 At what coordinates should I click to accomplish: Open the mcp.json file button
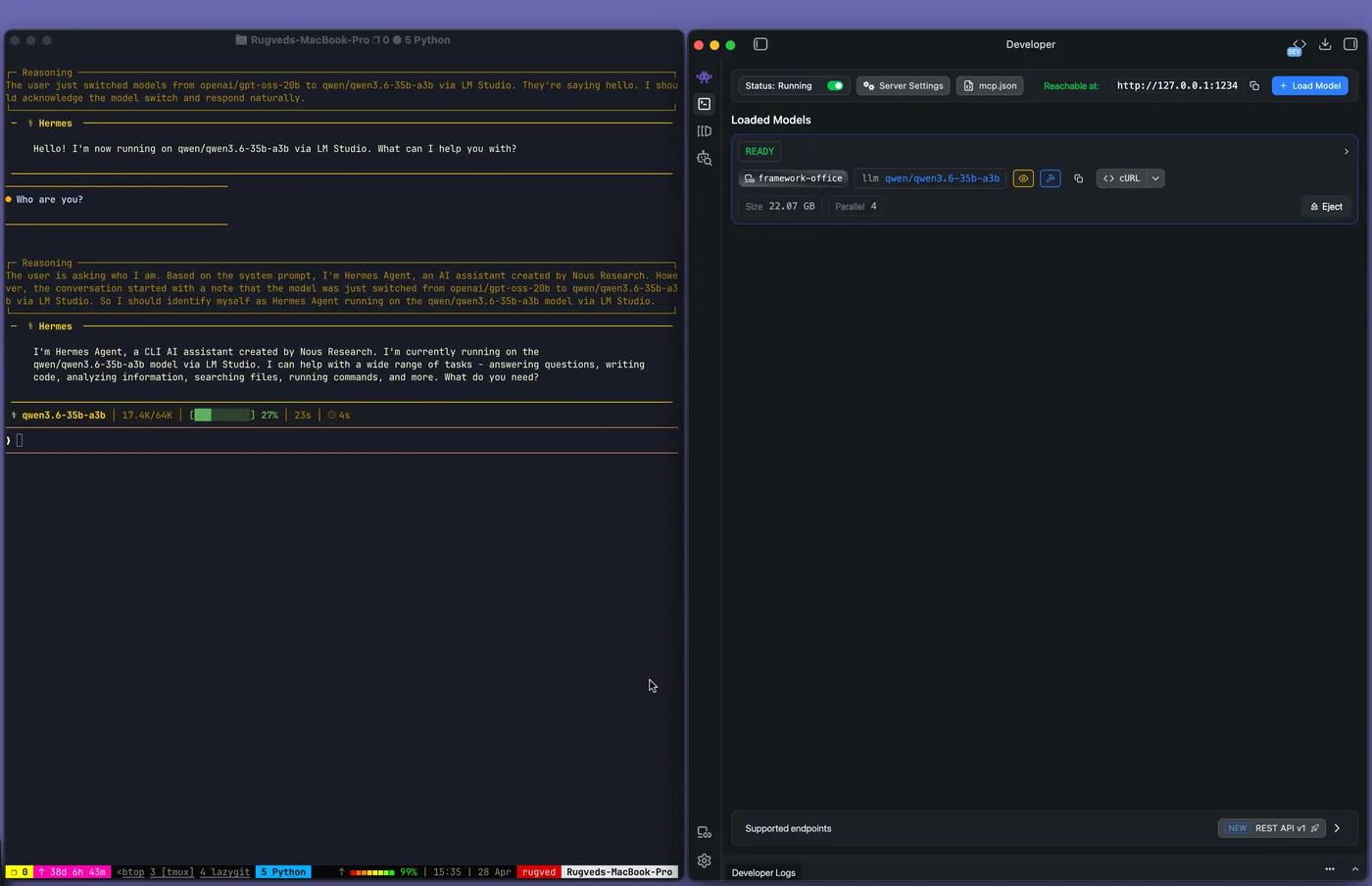pos(990,86)
